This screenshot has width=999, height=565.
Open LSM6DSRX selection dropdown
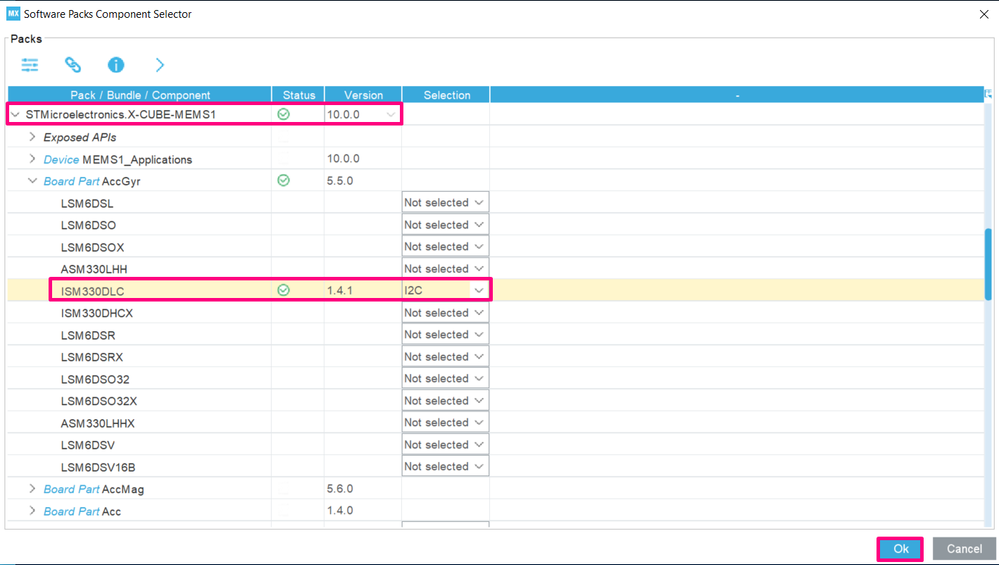coord(445,357)
